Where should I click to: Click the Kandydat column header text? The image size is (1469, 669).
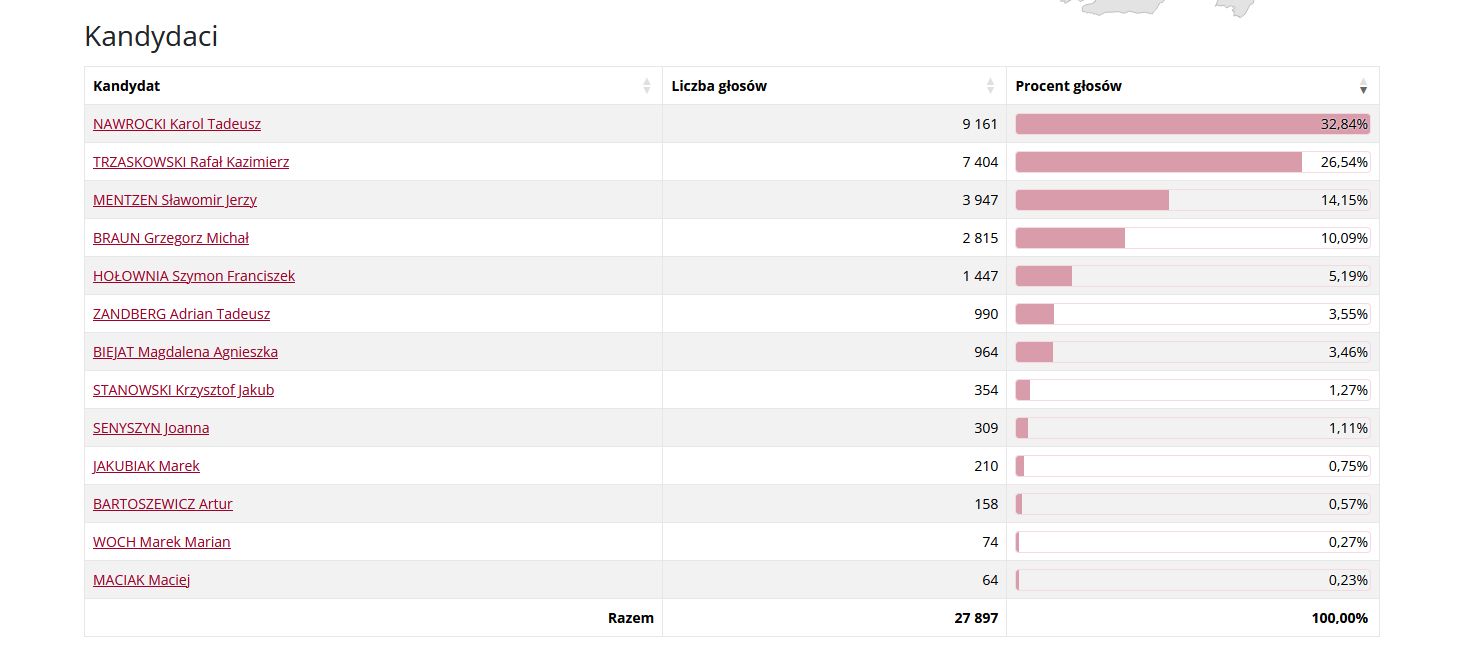click(x=127, y=86)
